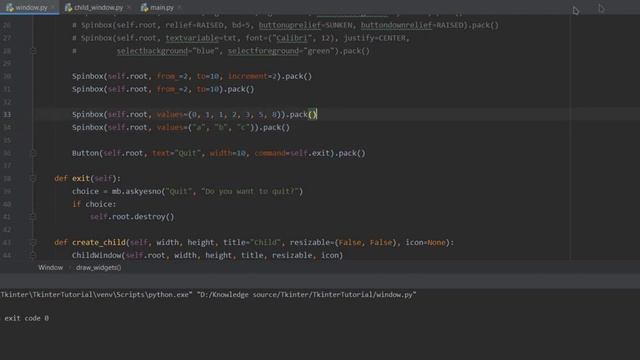Click 'selectforeground' in the comment line

[263, 51]
